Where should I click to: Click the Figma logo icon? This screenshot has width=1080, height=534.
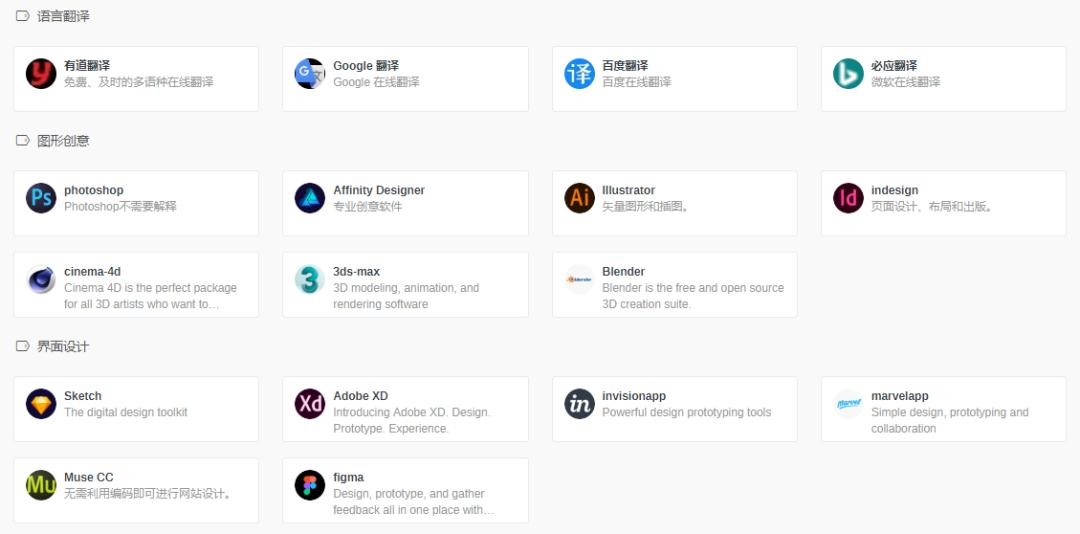[310, 486]
